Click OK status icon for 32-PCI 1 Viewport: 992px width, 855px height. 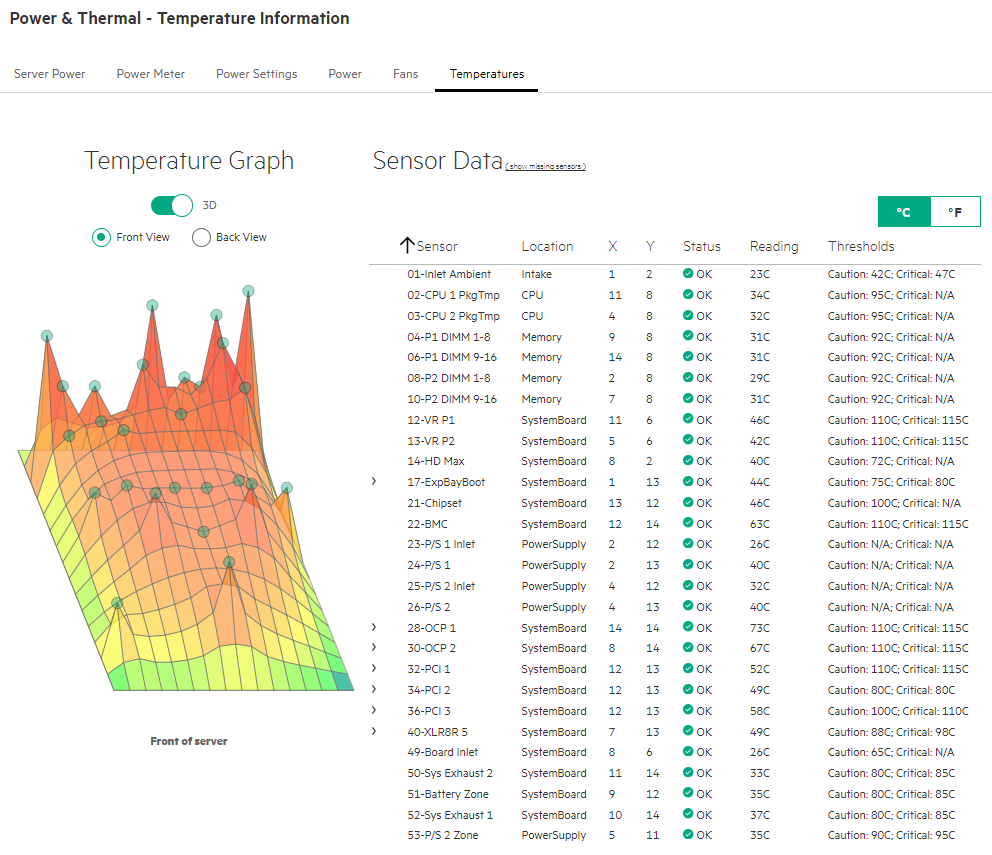(x=688, y=668)
